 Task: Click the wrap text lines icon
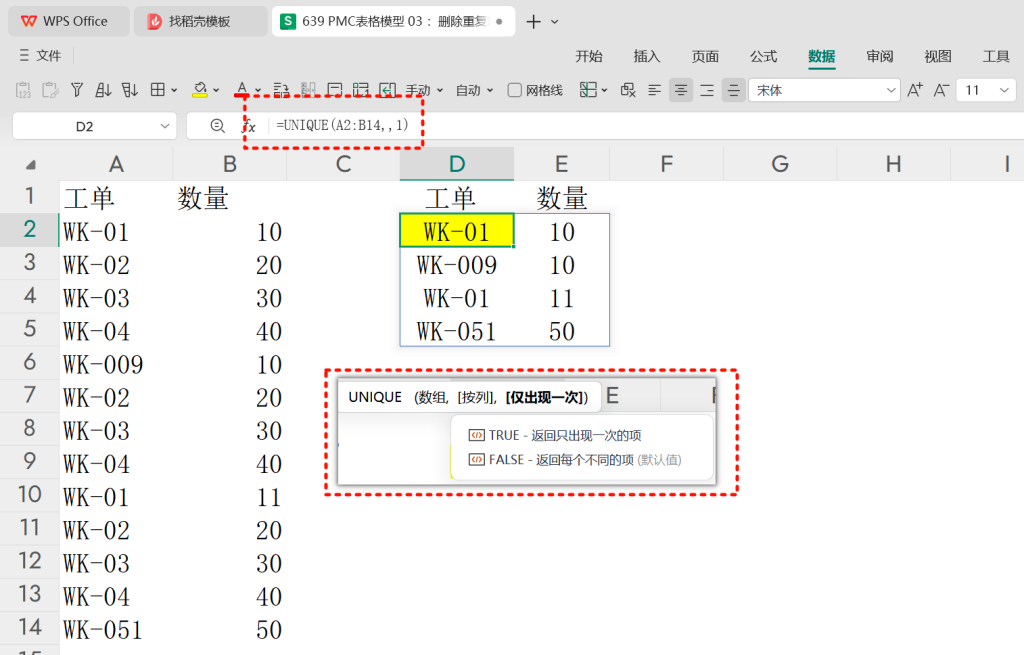(x=281, y=90)
